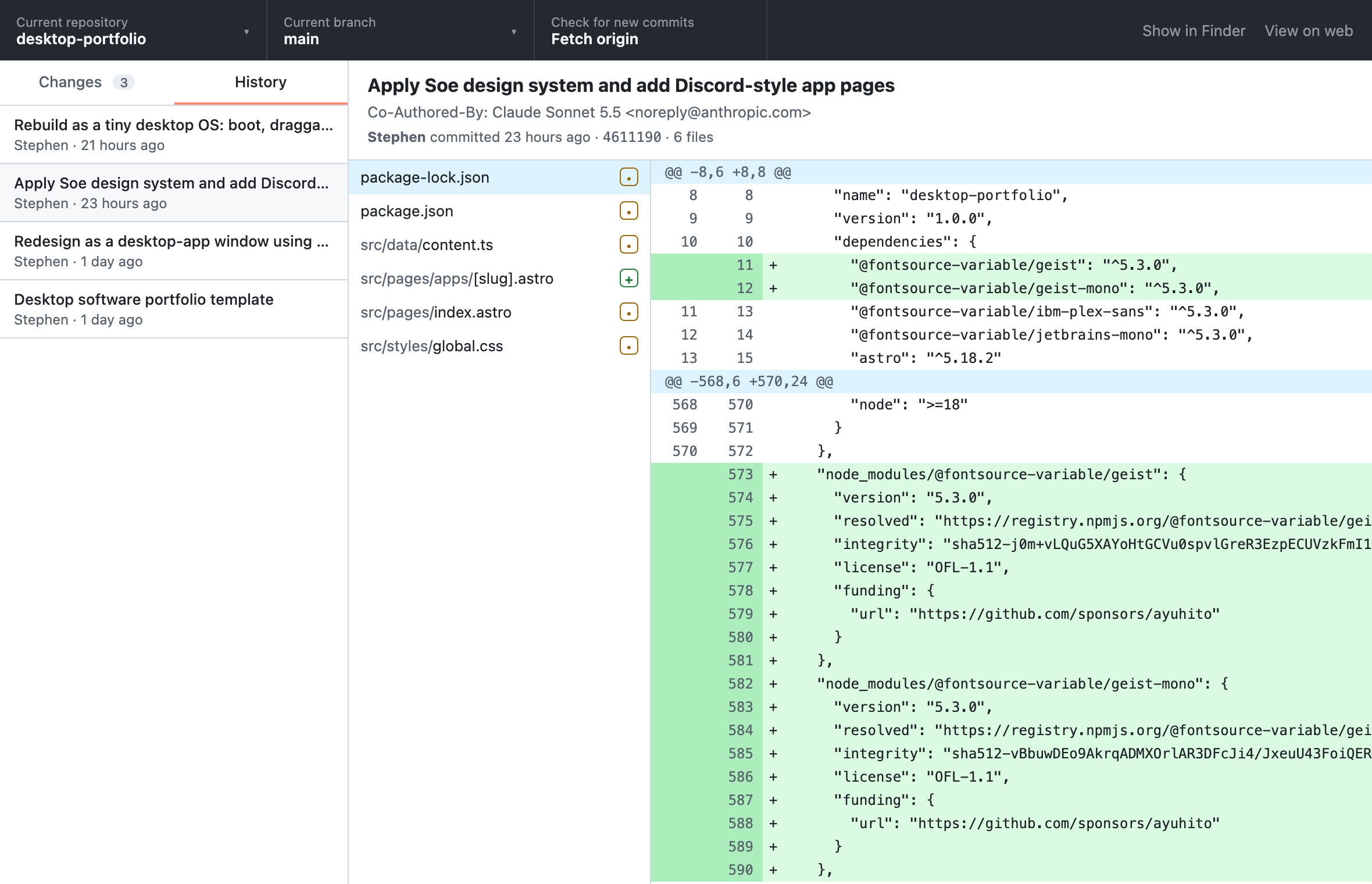The width and height of the screenshot is (1372, 884).
Task: Open package-lock.json in the file list
Action: click(x=499, y=177)
